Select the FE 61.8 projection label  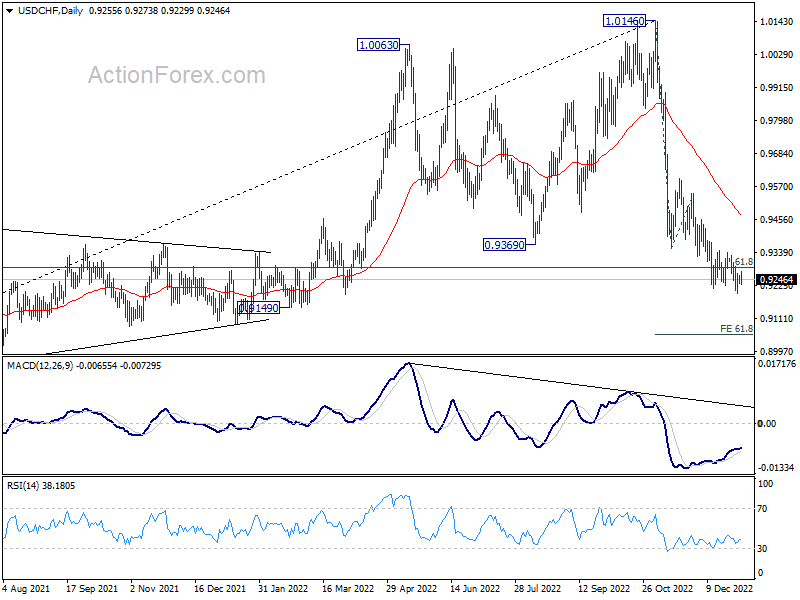click(x=736, y=329)
